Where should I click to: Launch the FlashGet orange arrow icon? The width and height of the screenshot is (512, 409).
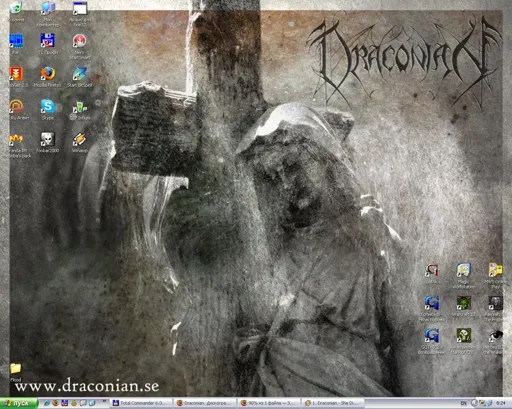pyautogui.click(x=16, y=73)
